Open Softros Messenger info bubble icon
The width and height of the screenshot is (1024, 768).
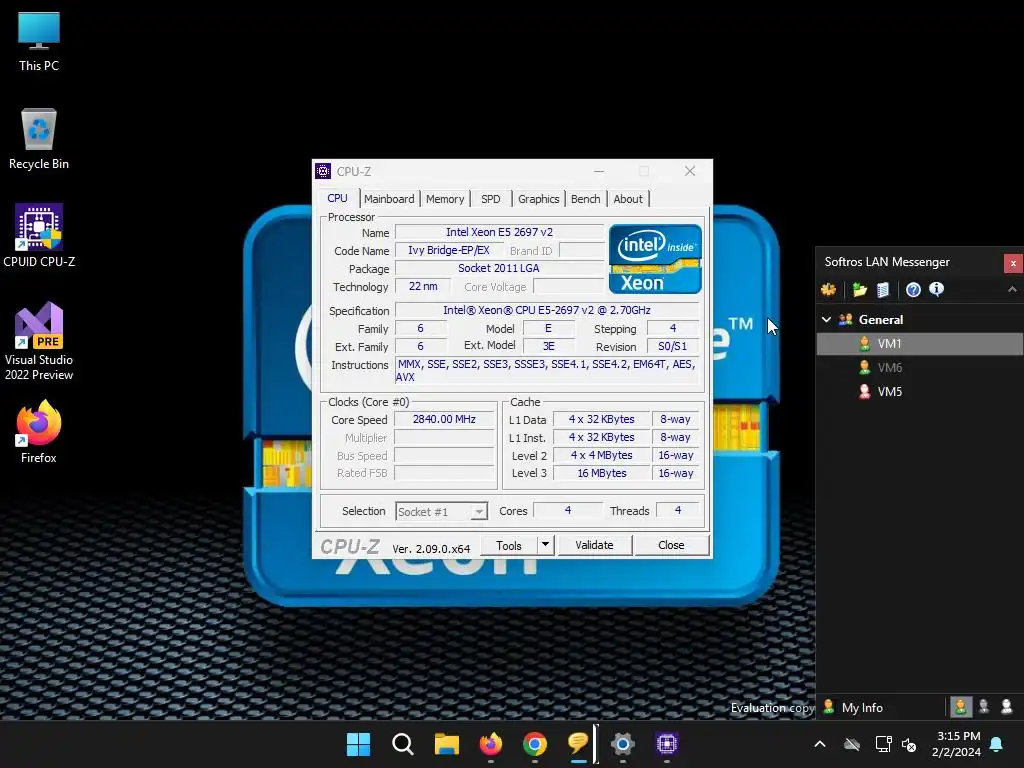click(936, 289)
